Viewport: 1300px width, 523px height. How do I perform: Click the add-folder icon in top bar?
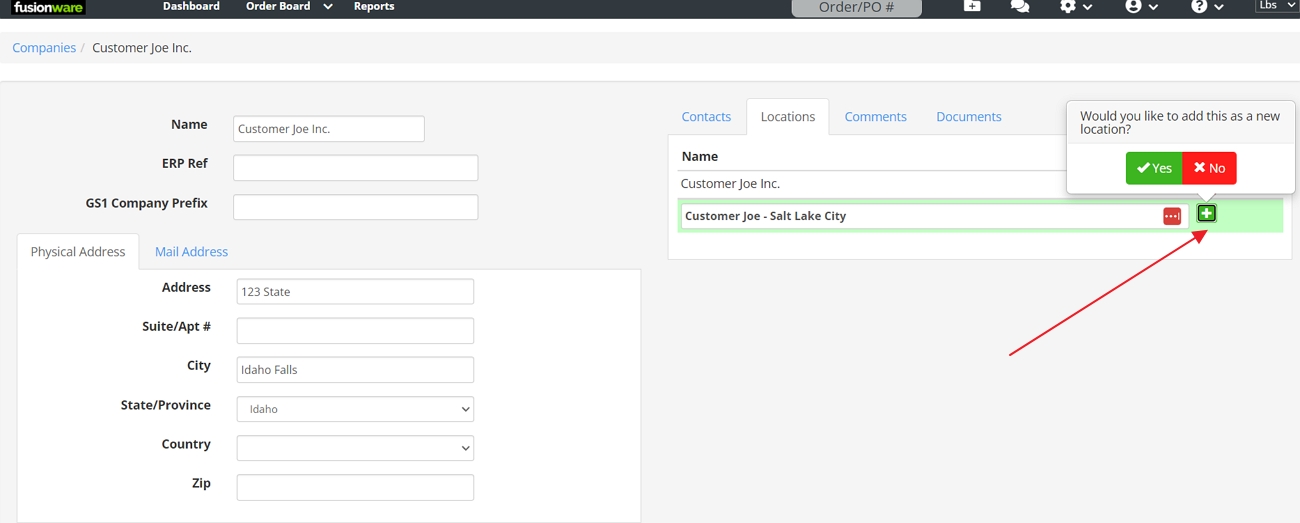[972, 6]
